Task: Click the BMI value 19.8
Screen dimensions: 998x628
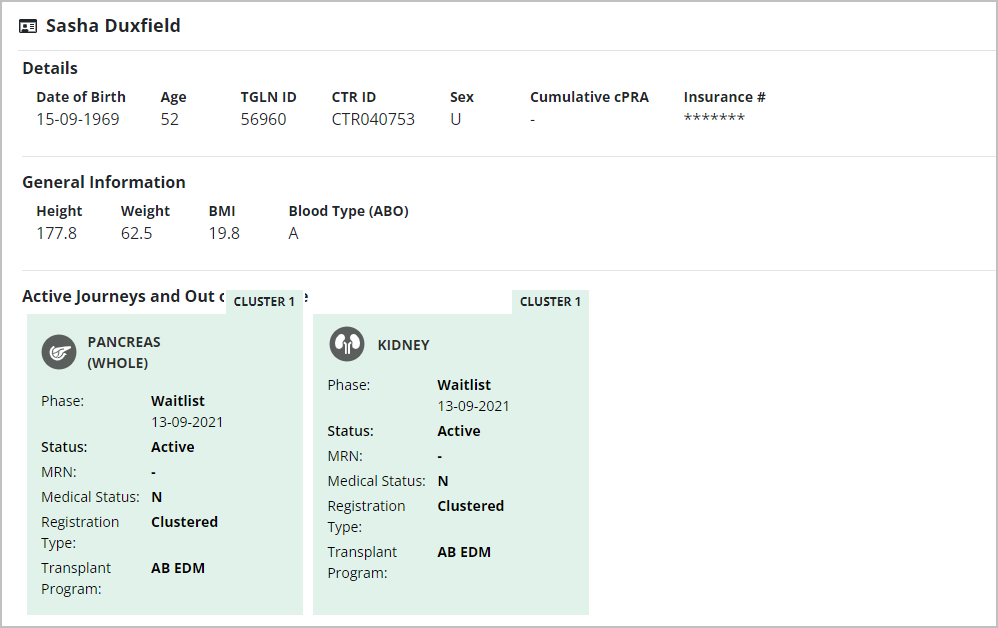Action: (x=224, y=234)
